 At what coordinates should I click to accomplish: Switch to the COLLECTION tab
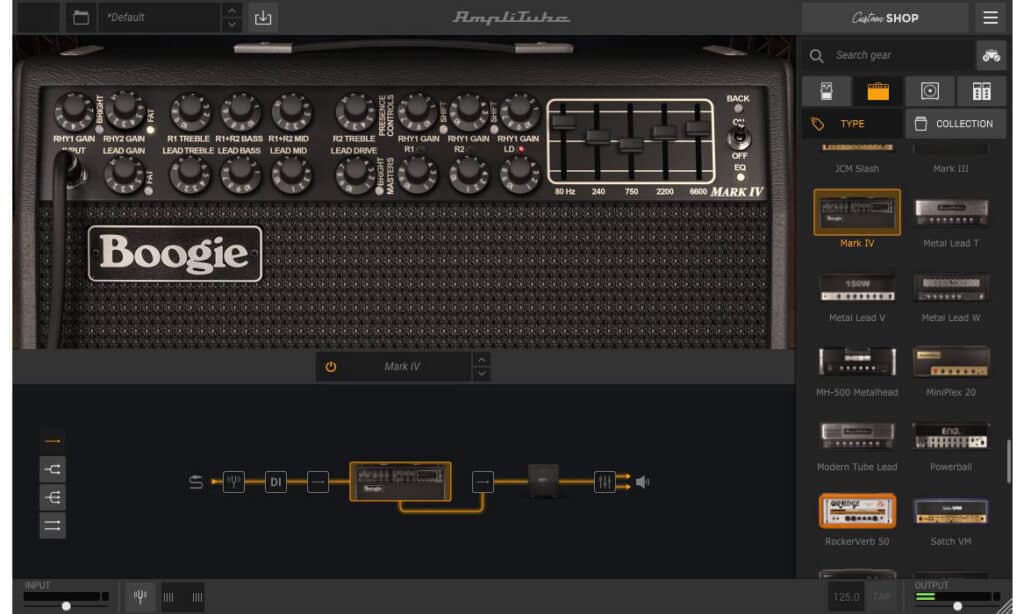point(955,123)
